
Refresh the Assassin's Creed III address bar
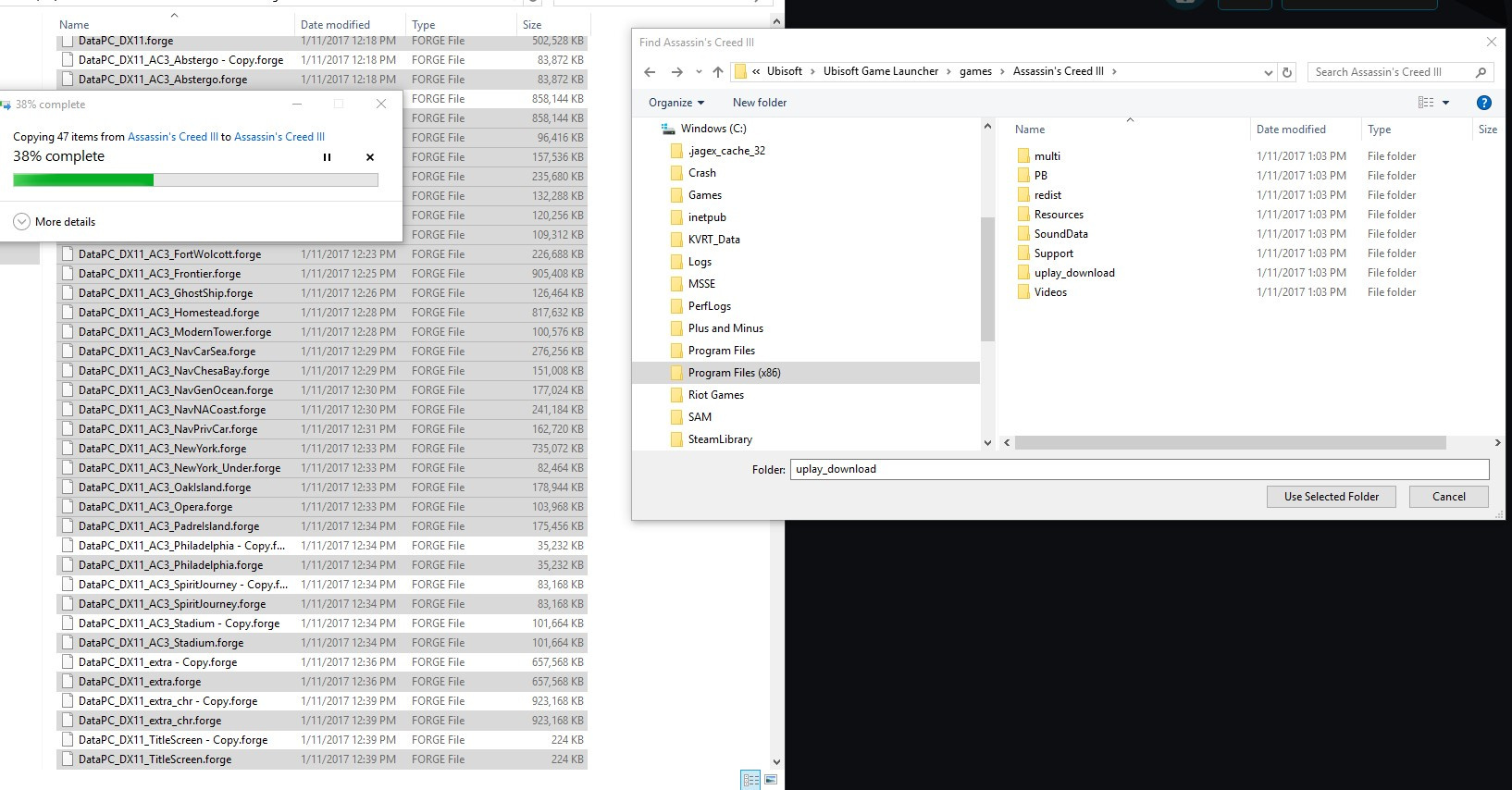point(1287,72)
